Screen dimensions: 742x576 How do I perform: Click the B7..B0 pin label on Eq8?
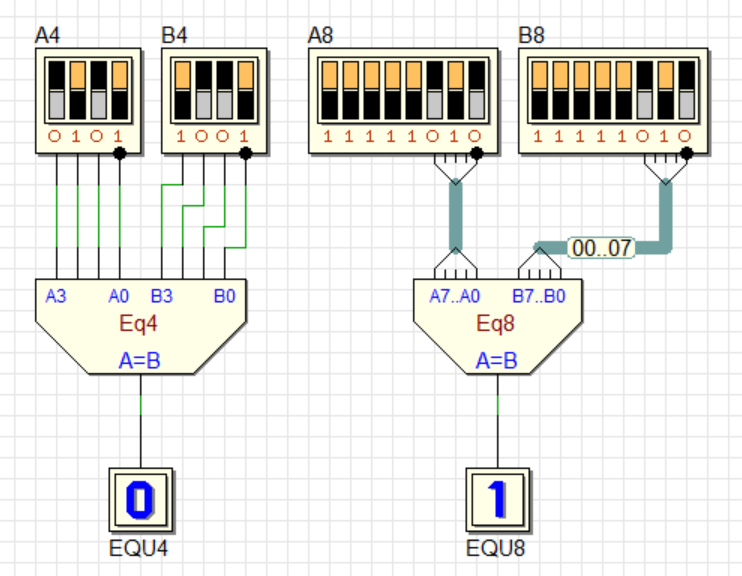(539, 296)
